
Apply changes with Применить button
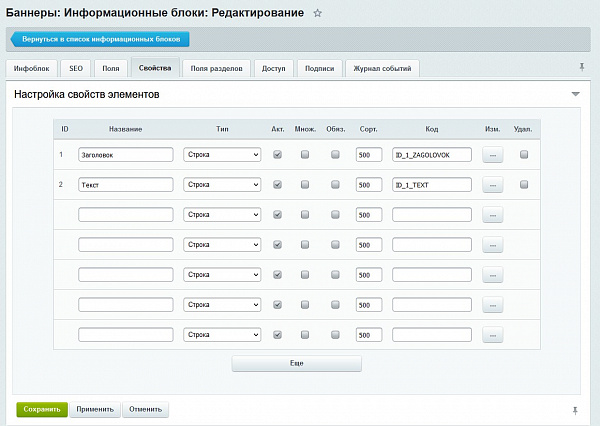point(95,409)
